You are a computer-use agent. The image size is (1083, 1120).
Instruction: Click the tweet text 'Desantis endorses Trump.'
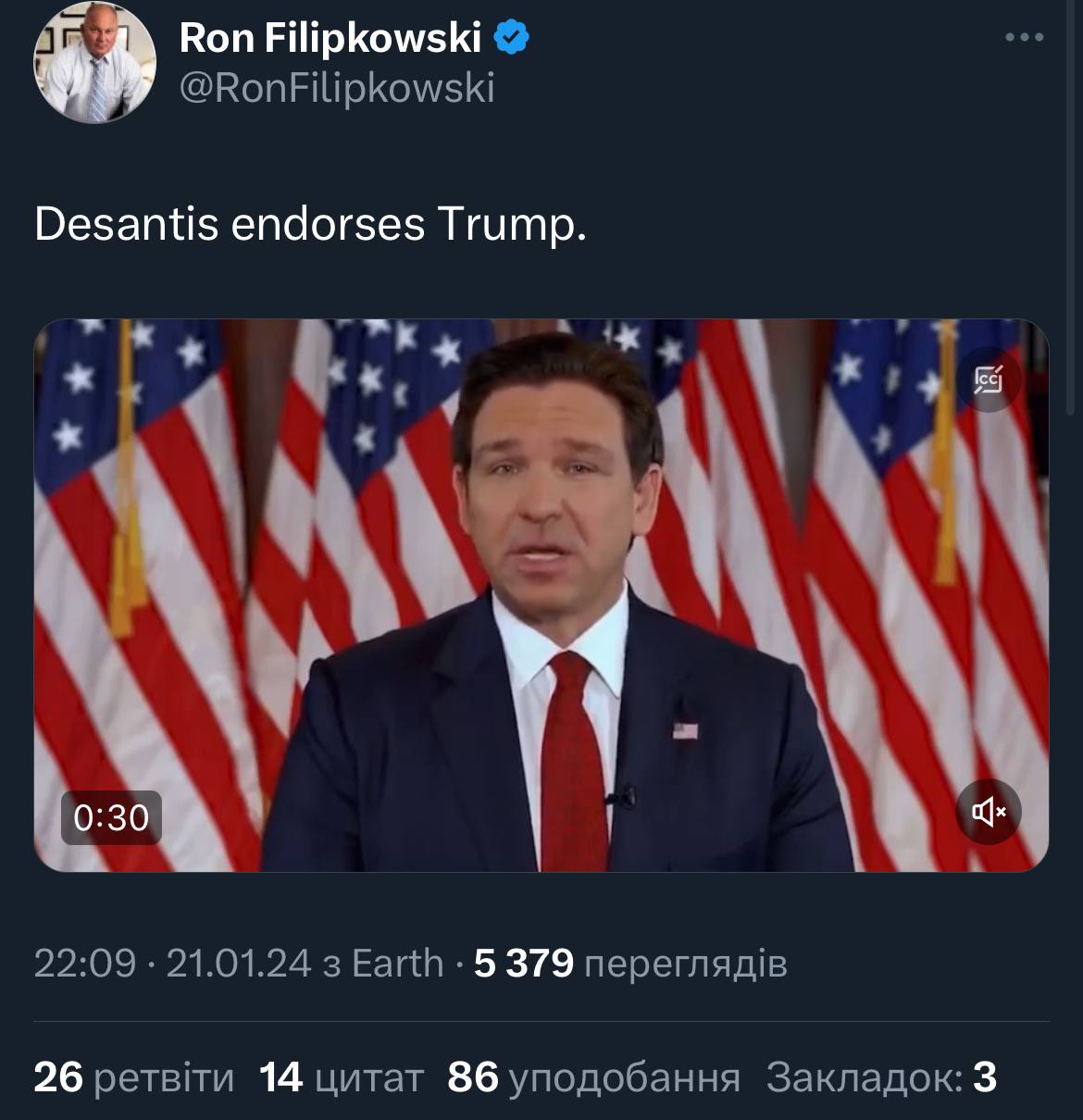(x=310, y=224)
